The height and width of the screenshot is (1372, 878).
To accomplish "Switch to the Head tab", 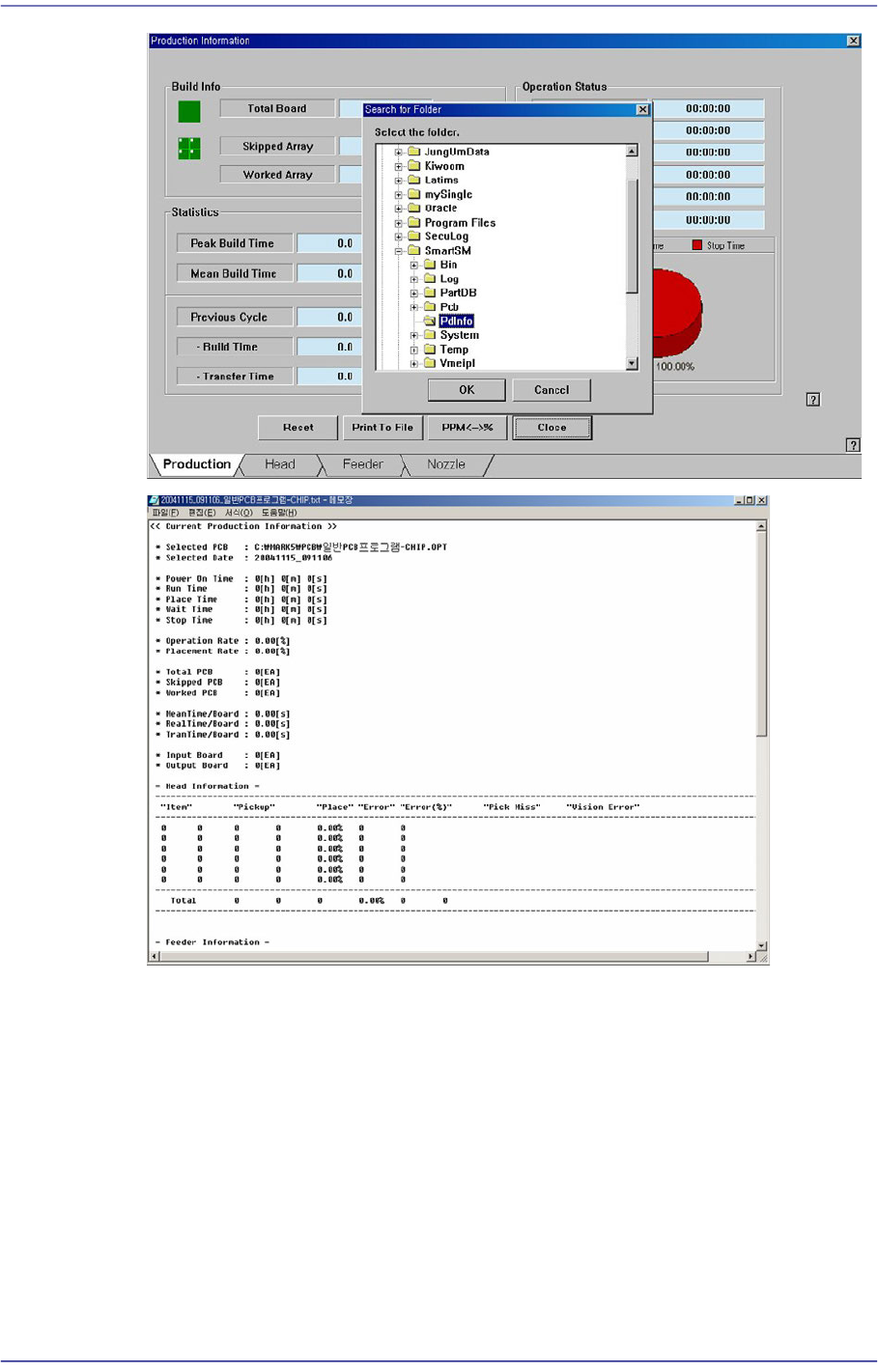I will tap(280, 464).
